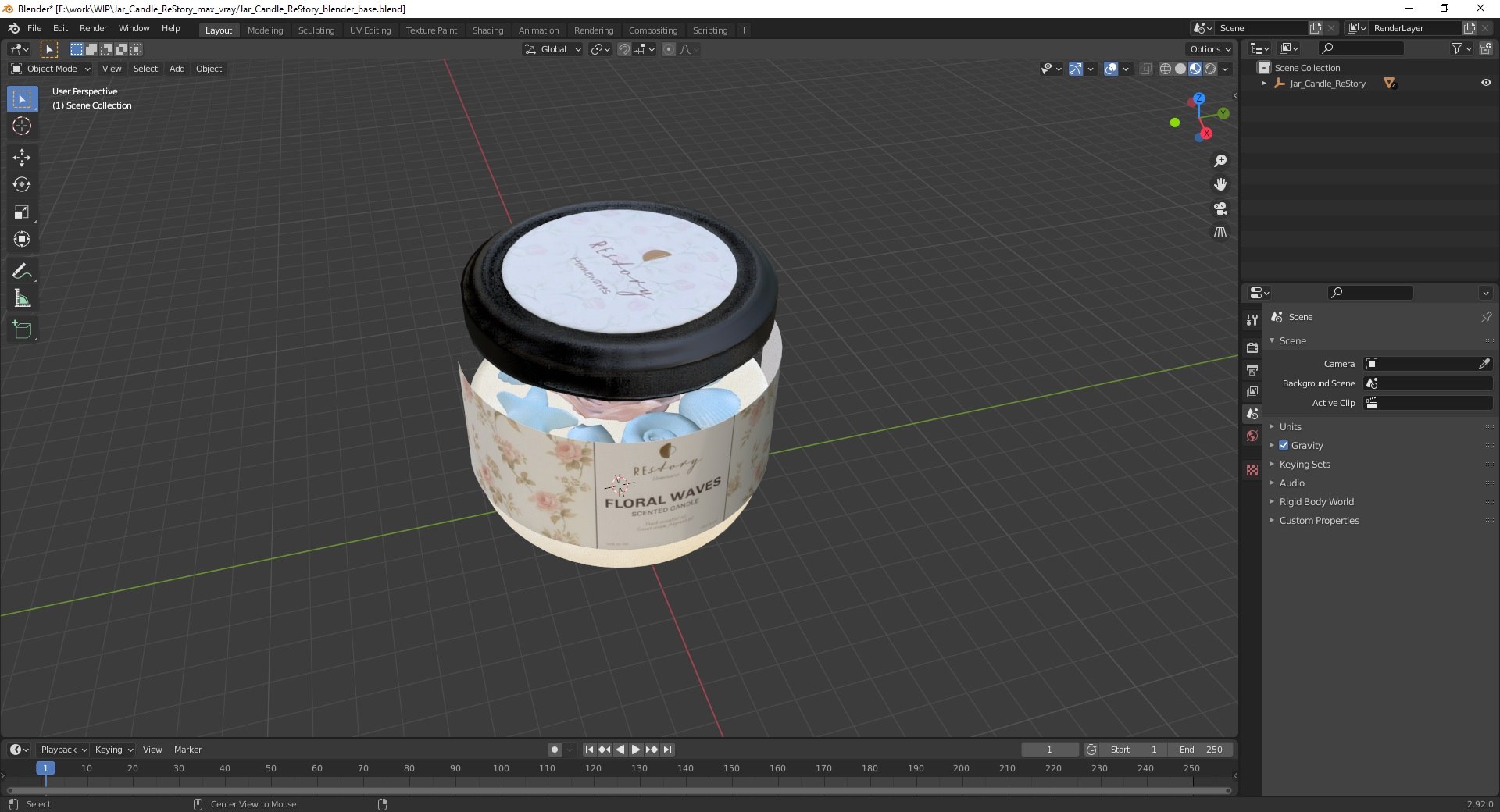Toggle X-ray mode in viewport header
This screenshot has width=1500, height=812.
(x=1146, y=69)
